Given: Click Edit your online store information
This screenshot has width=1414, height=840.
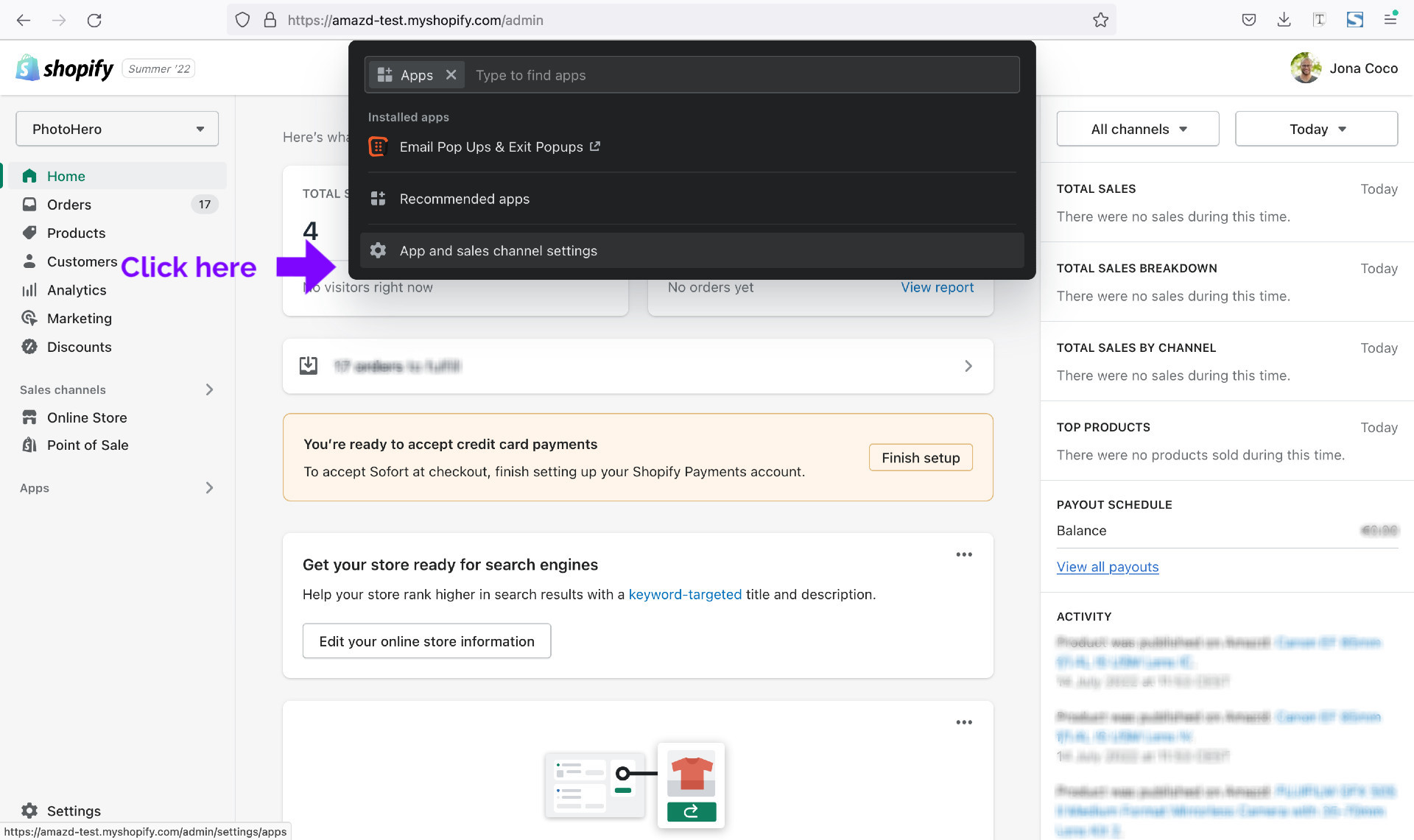Looking at the screenshot, I should [x=426, y=640].
